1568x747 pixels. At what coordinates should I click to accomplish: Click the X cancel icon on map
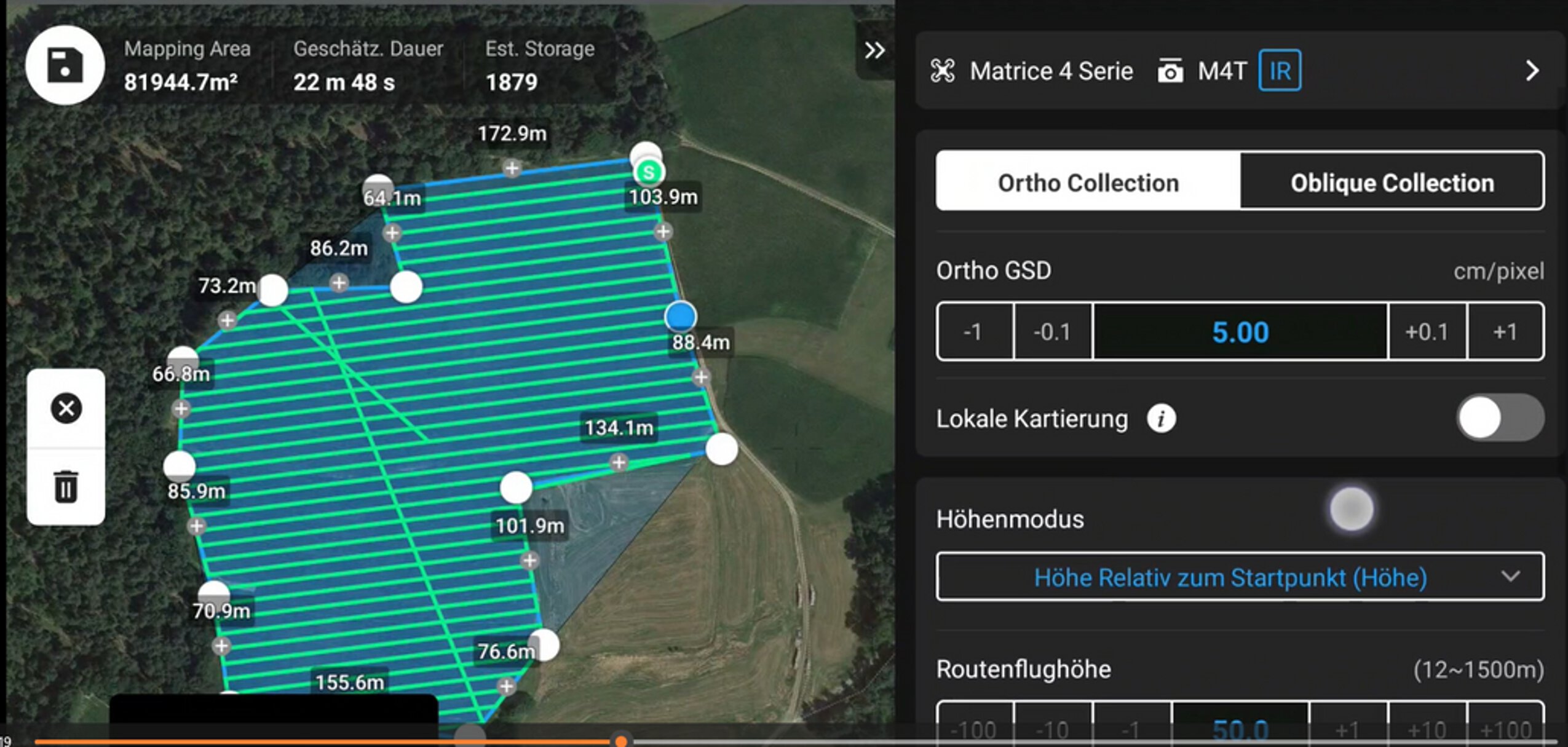pyautogui.click(x=66, y=408)
